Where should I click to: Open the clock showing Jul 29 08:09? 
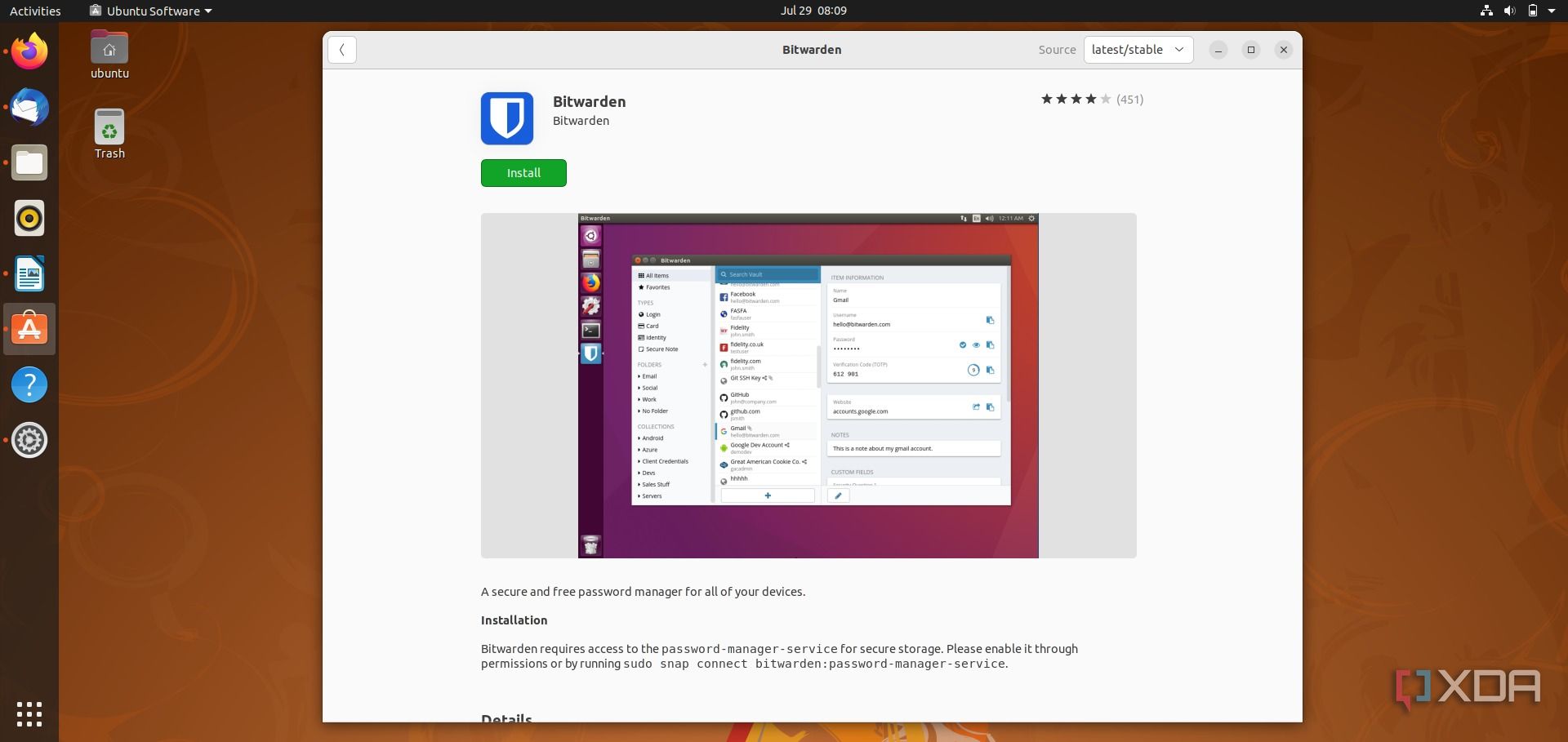pos(813,11)
